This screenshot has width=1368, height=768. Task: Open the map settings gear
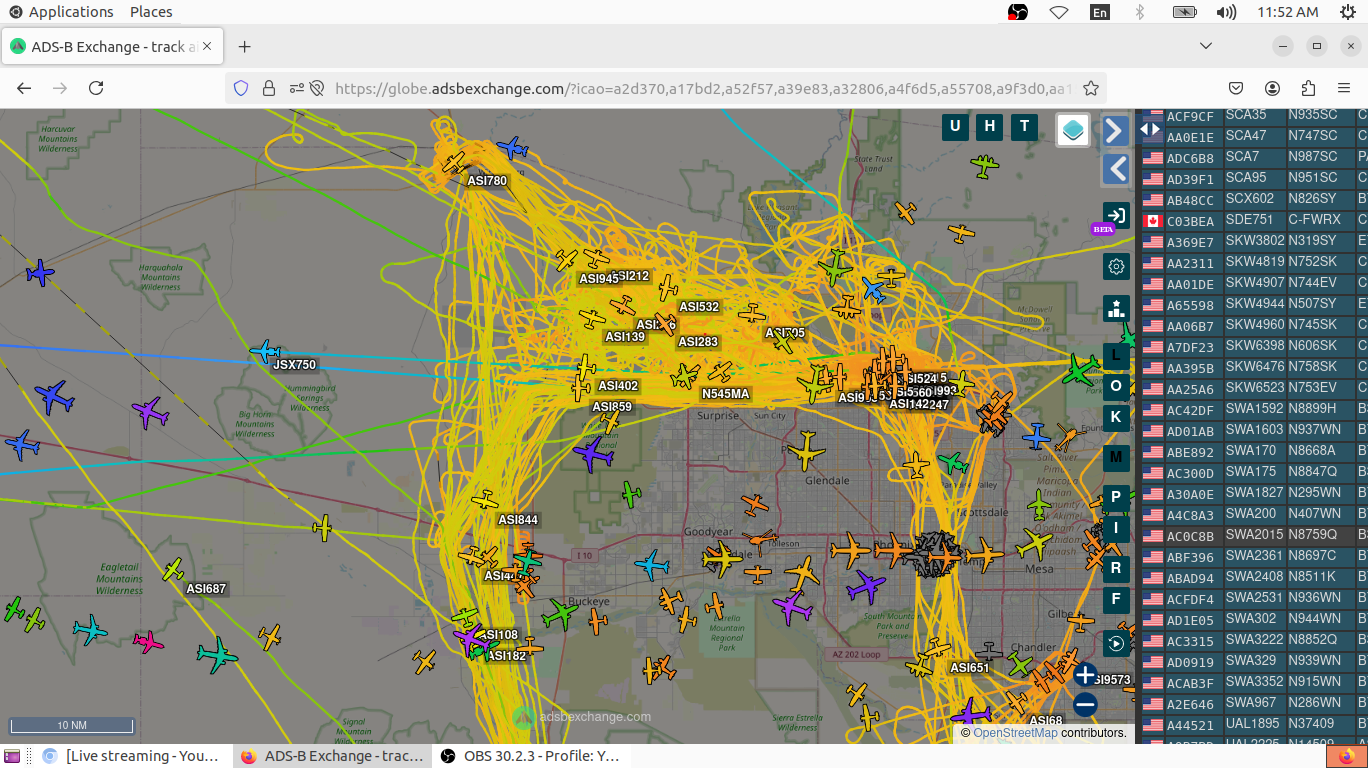[1116, 266]
